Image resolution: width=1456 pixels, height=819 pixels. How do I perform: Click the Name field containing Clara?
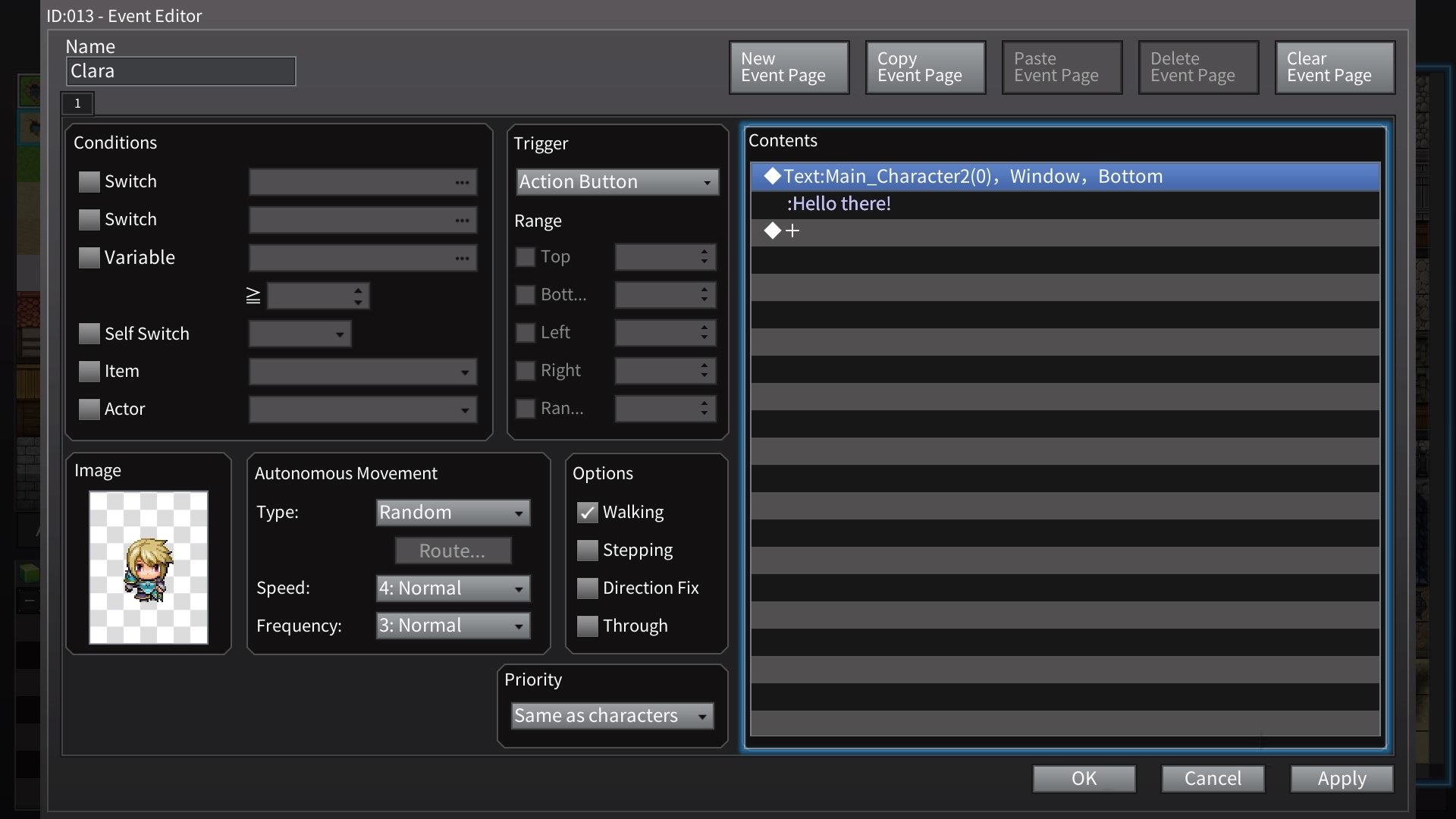click(x=180, y=71)
